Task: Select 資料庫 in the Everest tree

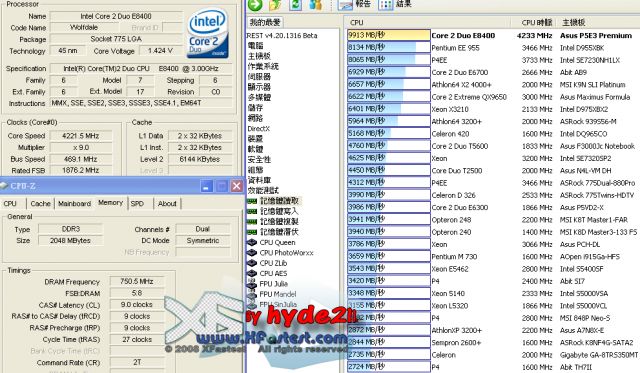Action: coord(259,180)
